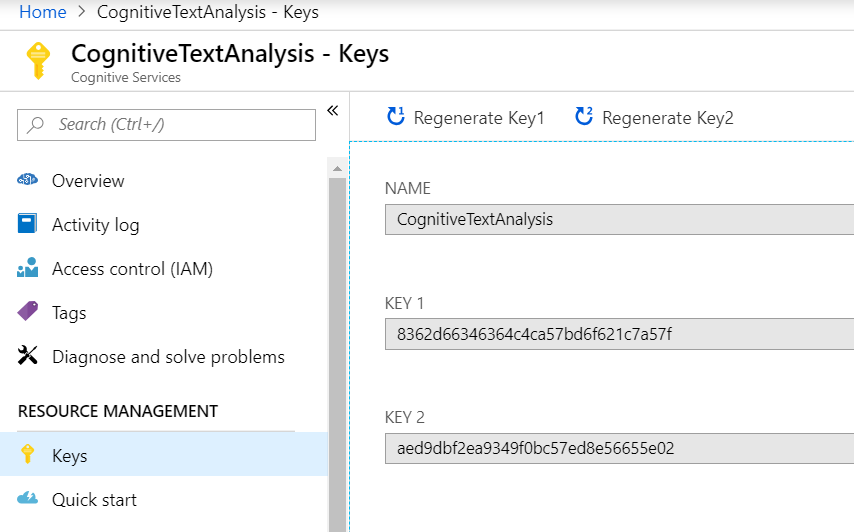Screen dimensions: 854x532
Task: Click the Access control (IAM) icon
Action: click(28, 269)
